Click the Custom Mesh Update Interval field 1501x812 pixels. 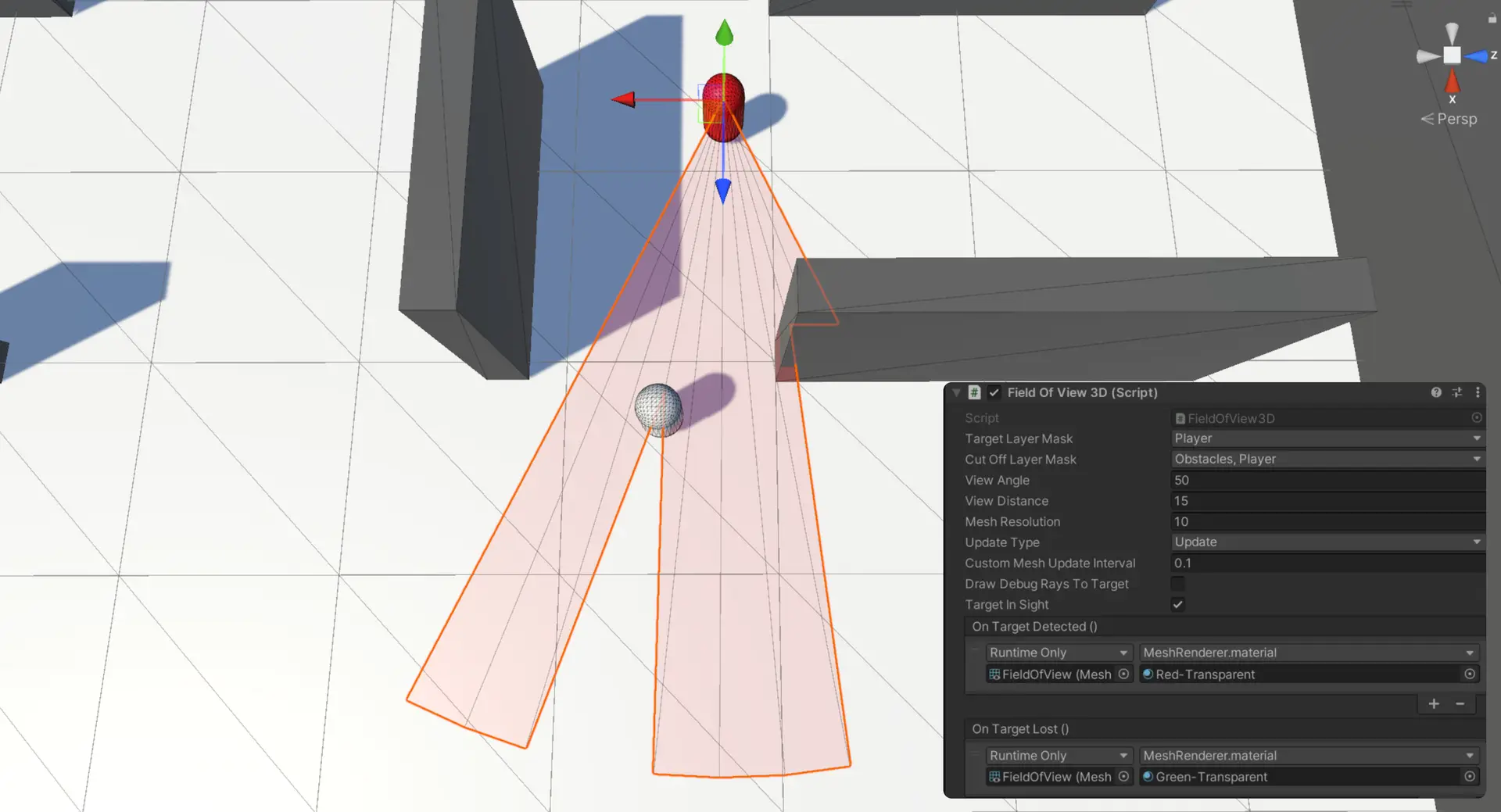pos(1327,563)
